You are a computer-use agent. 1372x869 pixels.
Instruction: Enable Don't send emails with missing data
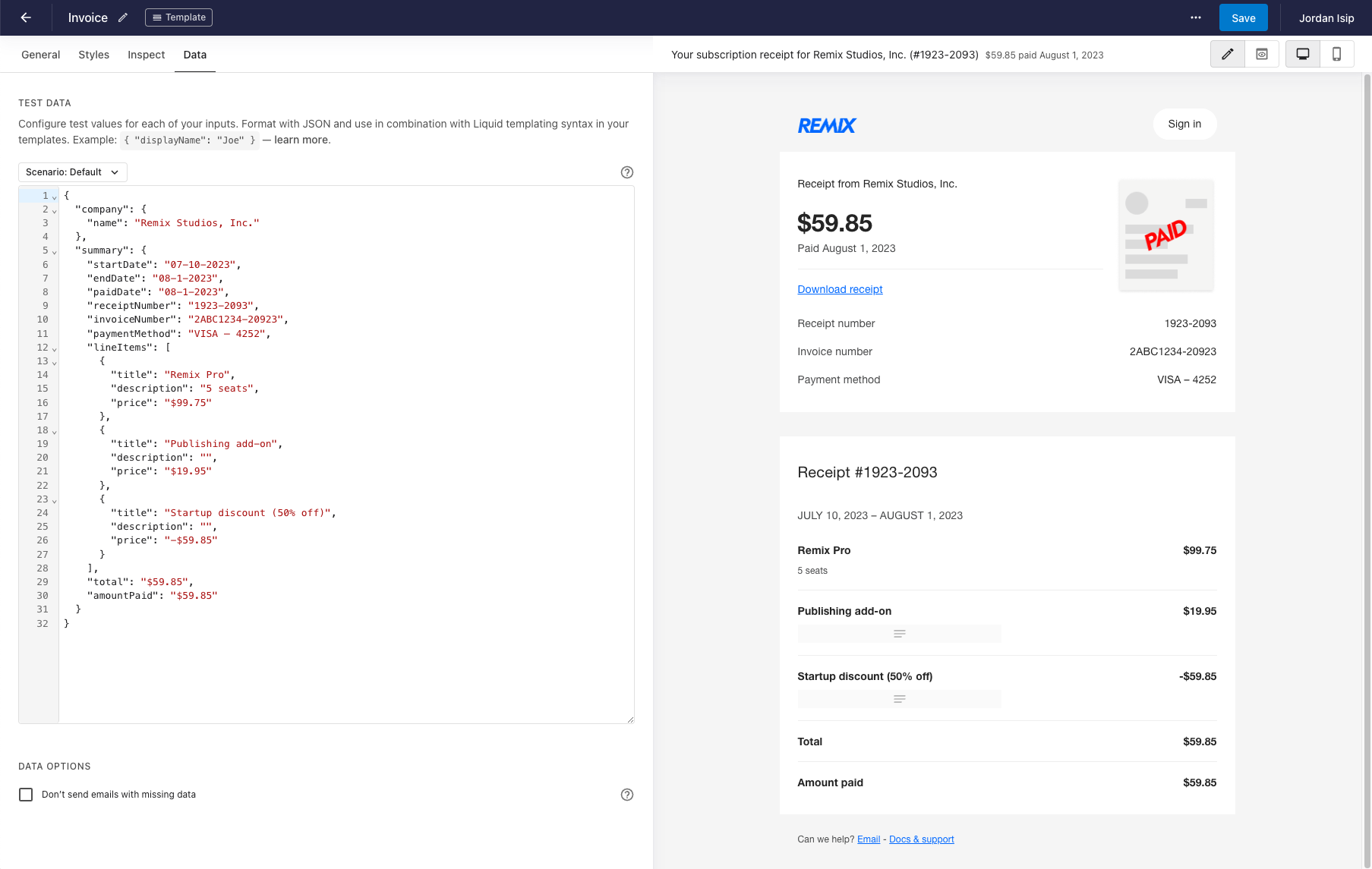[26, 795]
